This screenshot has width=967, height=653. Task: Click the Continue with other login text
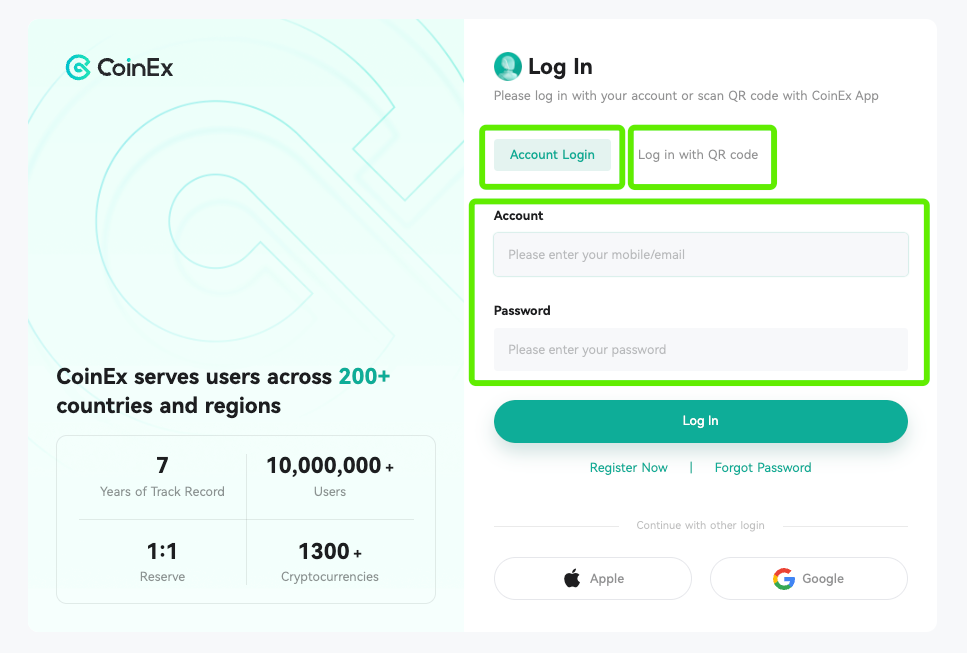tap(700, 526)
